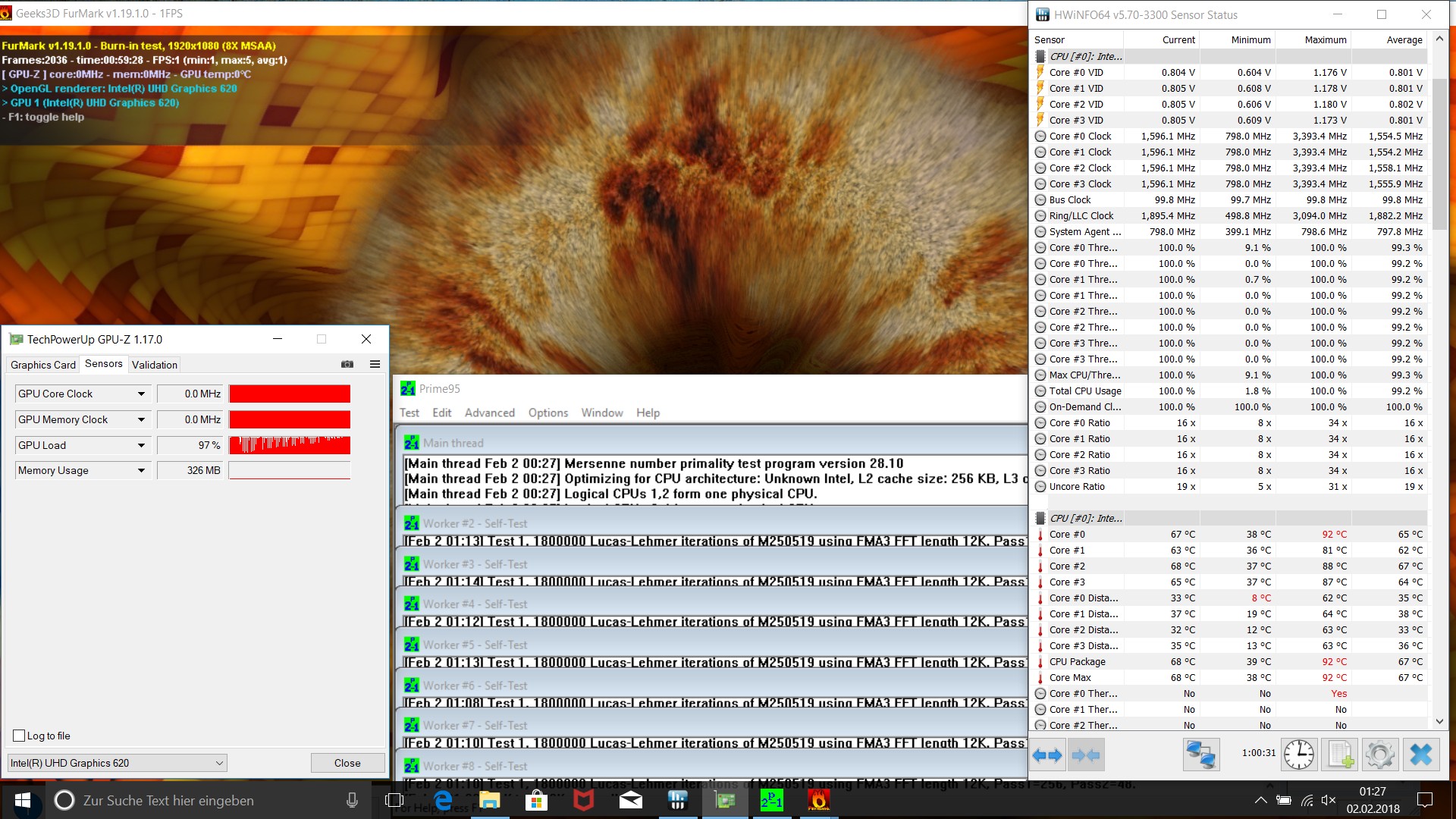Click GPU-Z camera screenshot icon
The image size is (1456, 819).
(x=347, y=364)
